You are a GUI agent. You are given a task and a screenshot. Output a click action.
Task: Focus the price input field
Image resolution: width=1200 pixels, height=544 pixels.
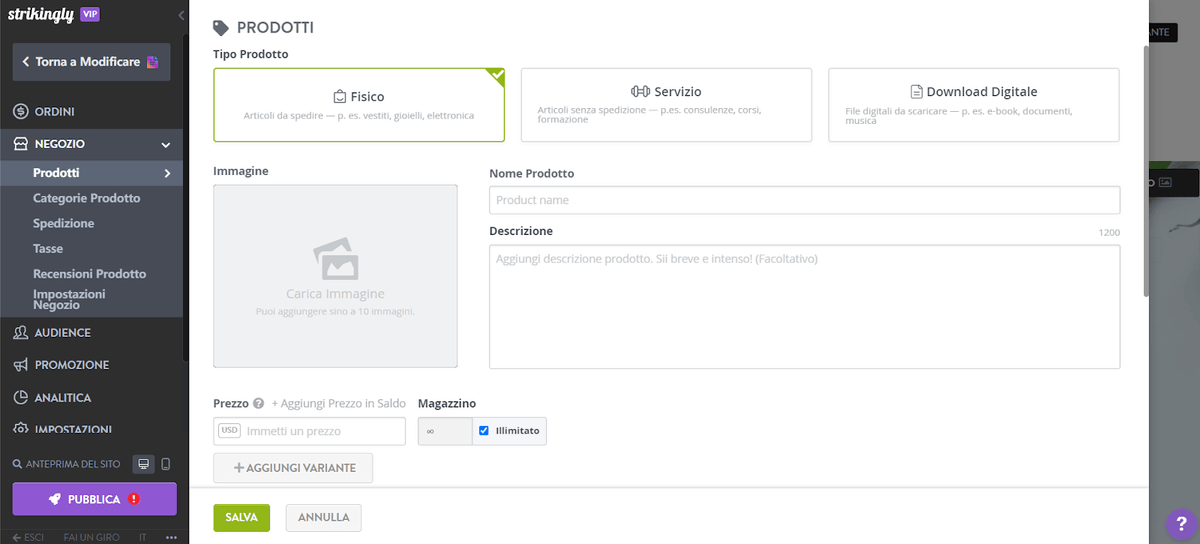tap(309, 431)
